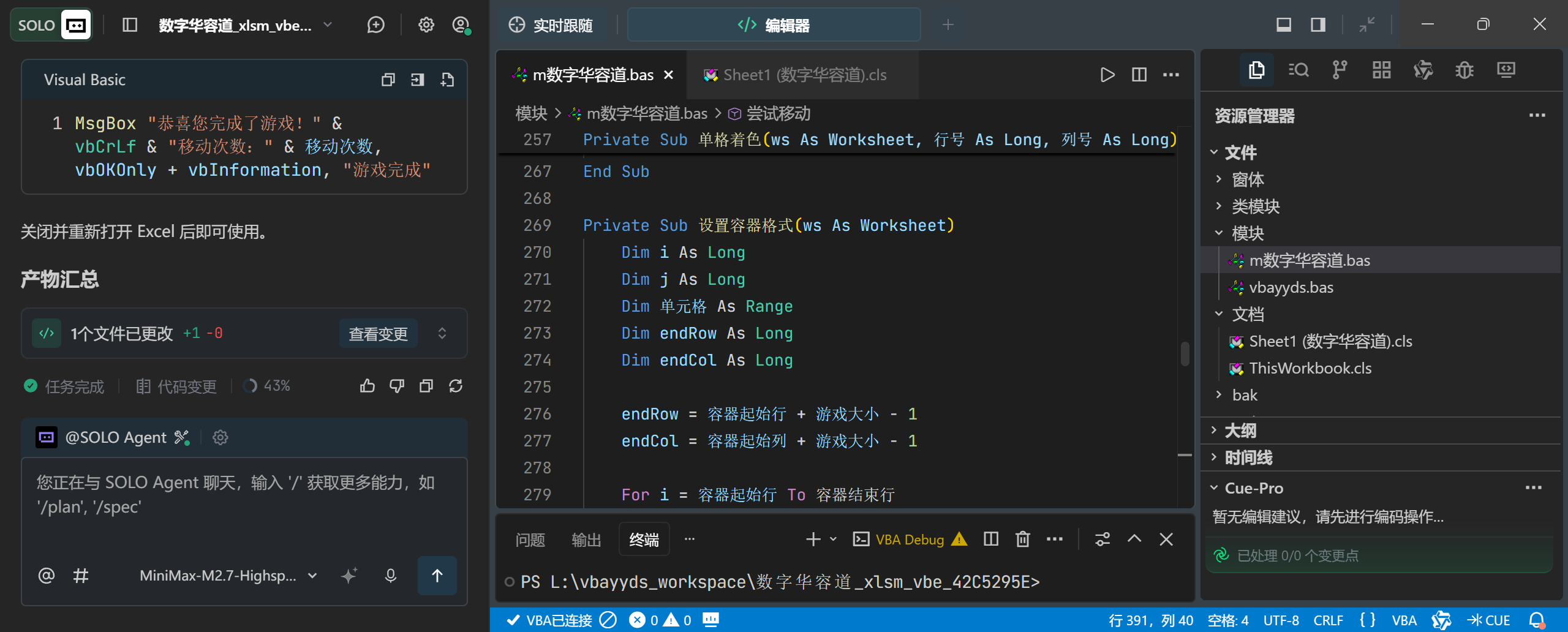Thumbs up the agent response
The image size is (1568, 632).
coord(367,386)
